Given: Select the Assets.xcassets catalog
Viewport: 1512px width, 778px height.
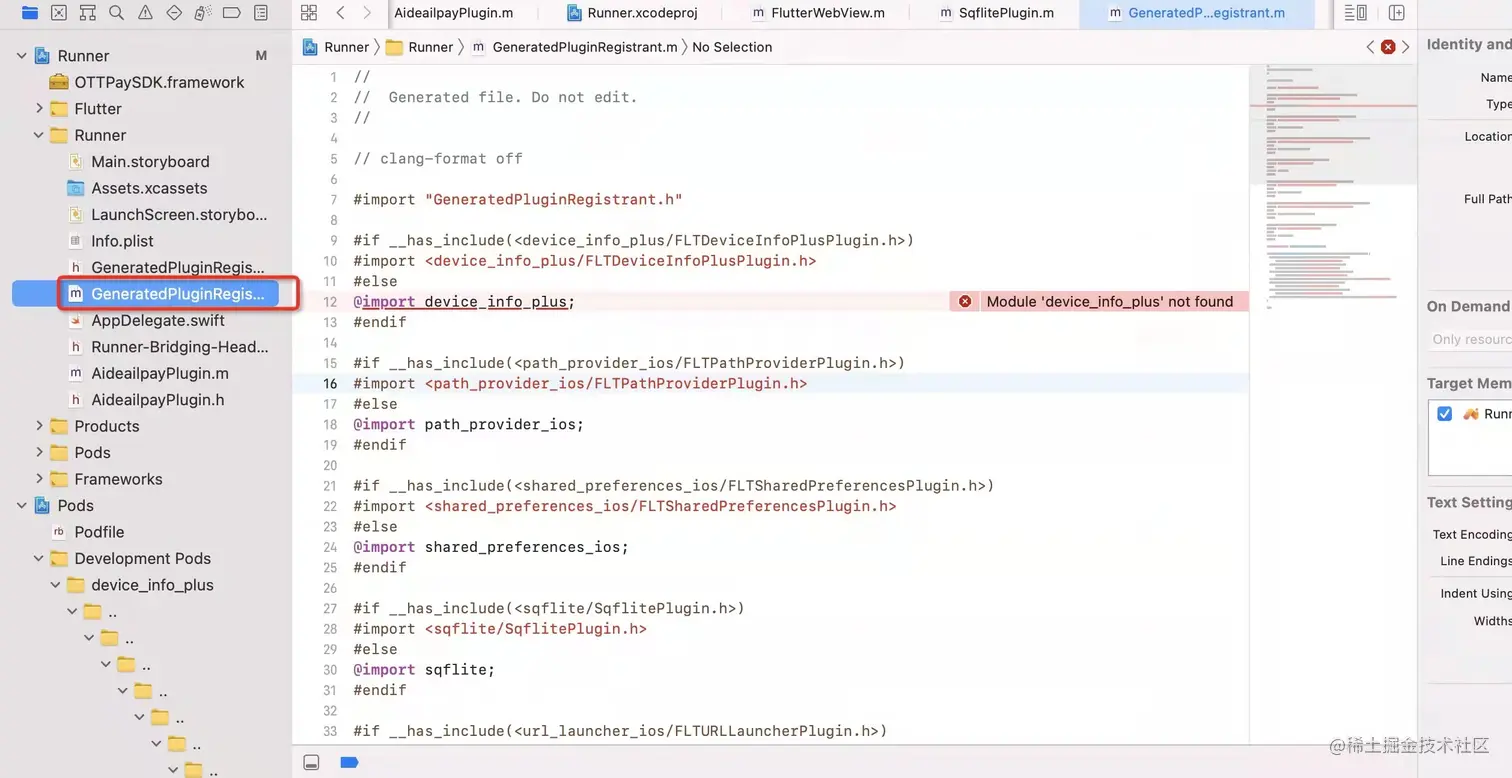Looking at the screenshot, I should (x=149, y=188).
